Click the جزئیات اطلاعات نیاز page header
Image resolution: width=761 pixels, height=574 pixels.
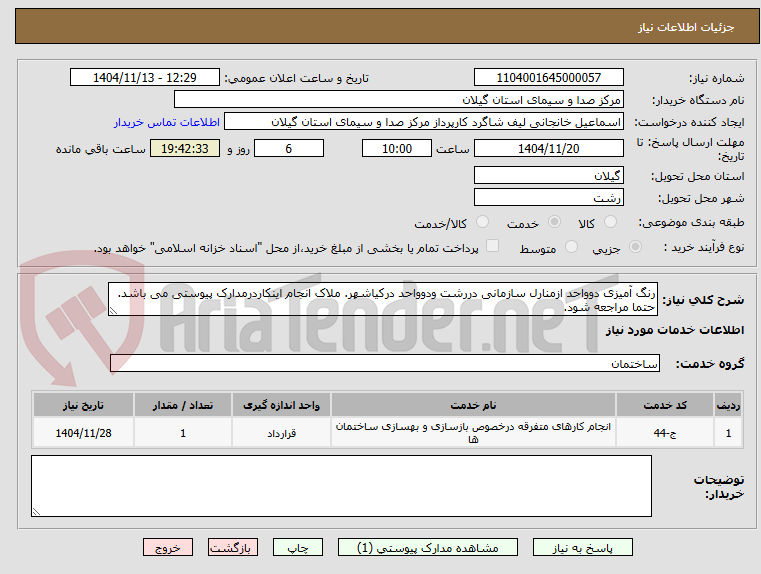(686, 27)
